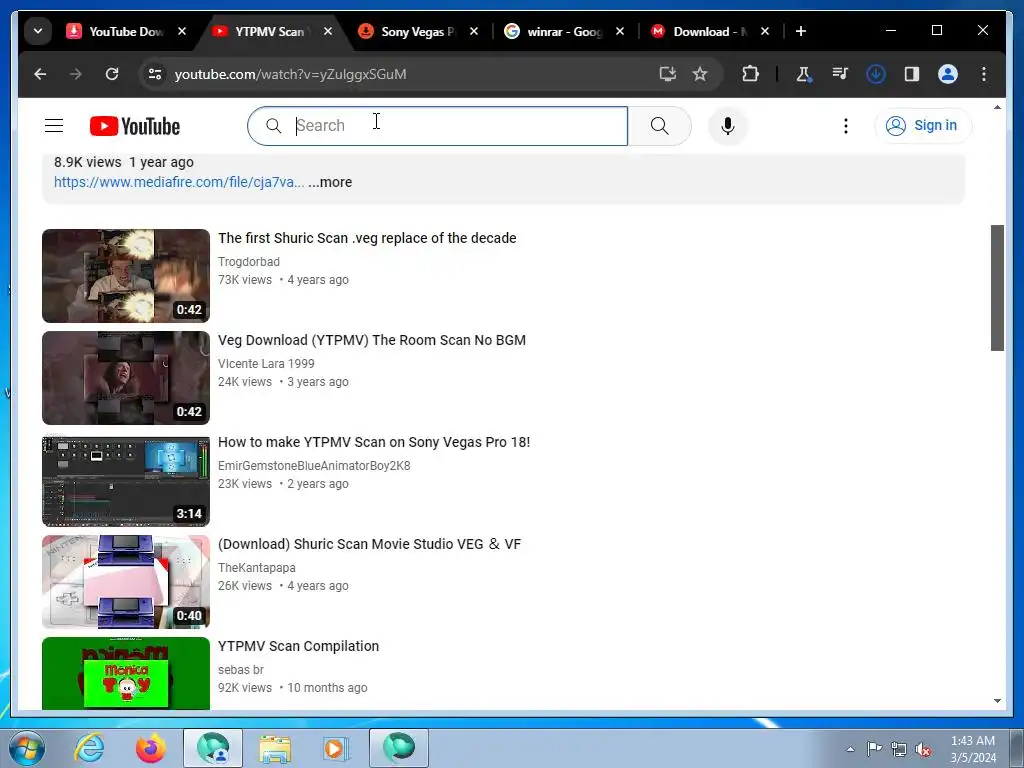1024x768 pixels.
Task: Open the Vicente Lara 1999 channel
Action: click(x=266, y=364)
